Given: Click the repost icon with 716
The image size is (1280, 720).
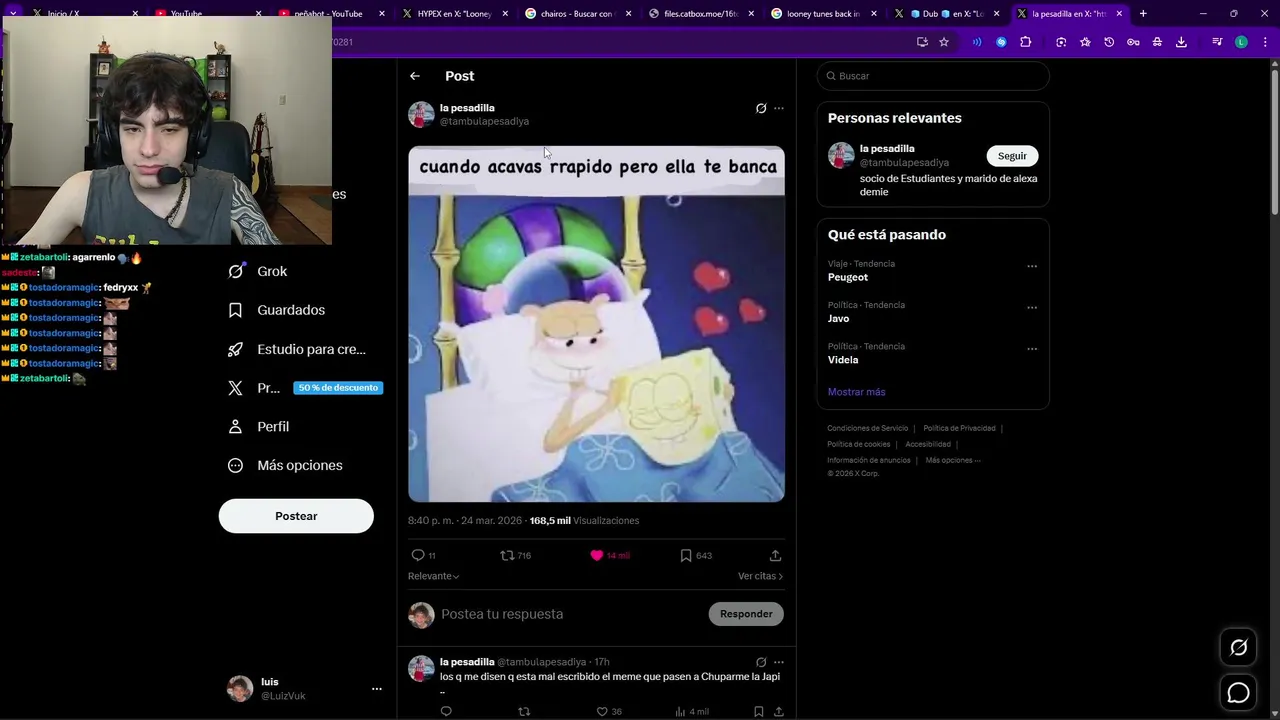Looking at the screenshot, I should click(507, 555).
